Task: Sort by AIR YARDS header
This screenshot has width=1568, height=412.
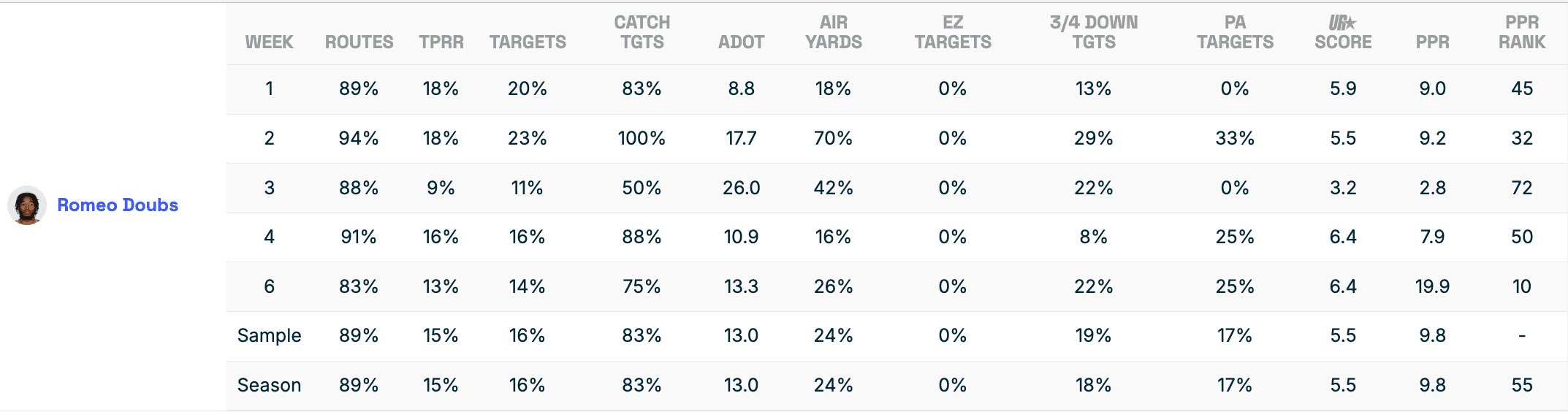Action: point(833,33)
